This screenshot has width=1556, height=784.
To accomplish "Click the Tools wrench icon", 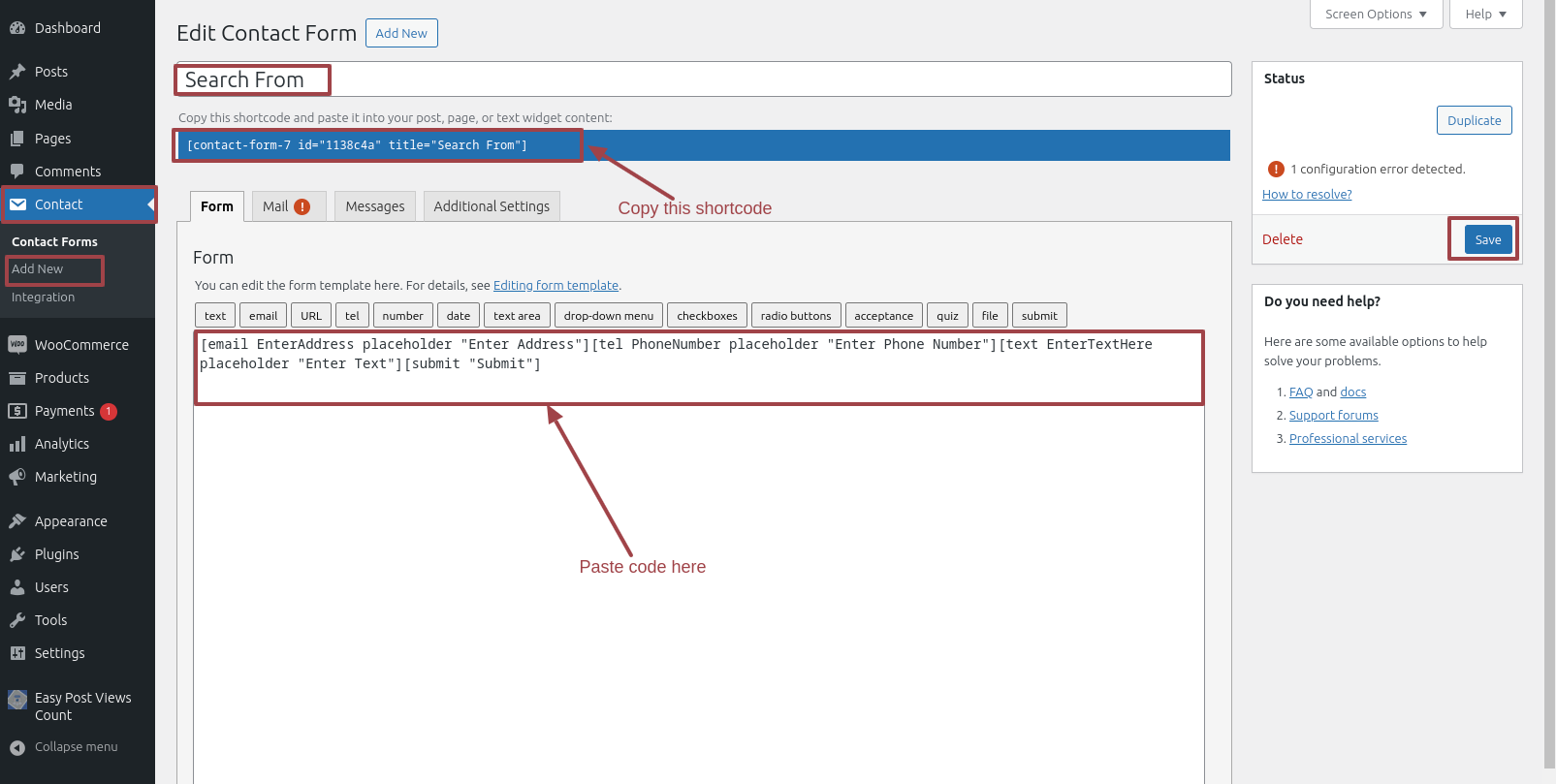I will point(17,620).
